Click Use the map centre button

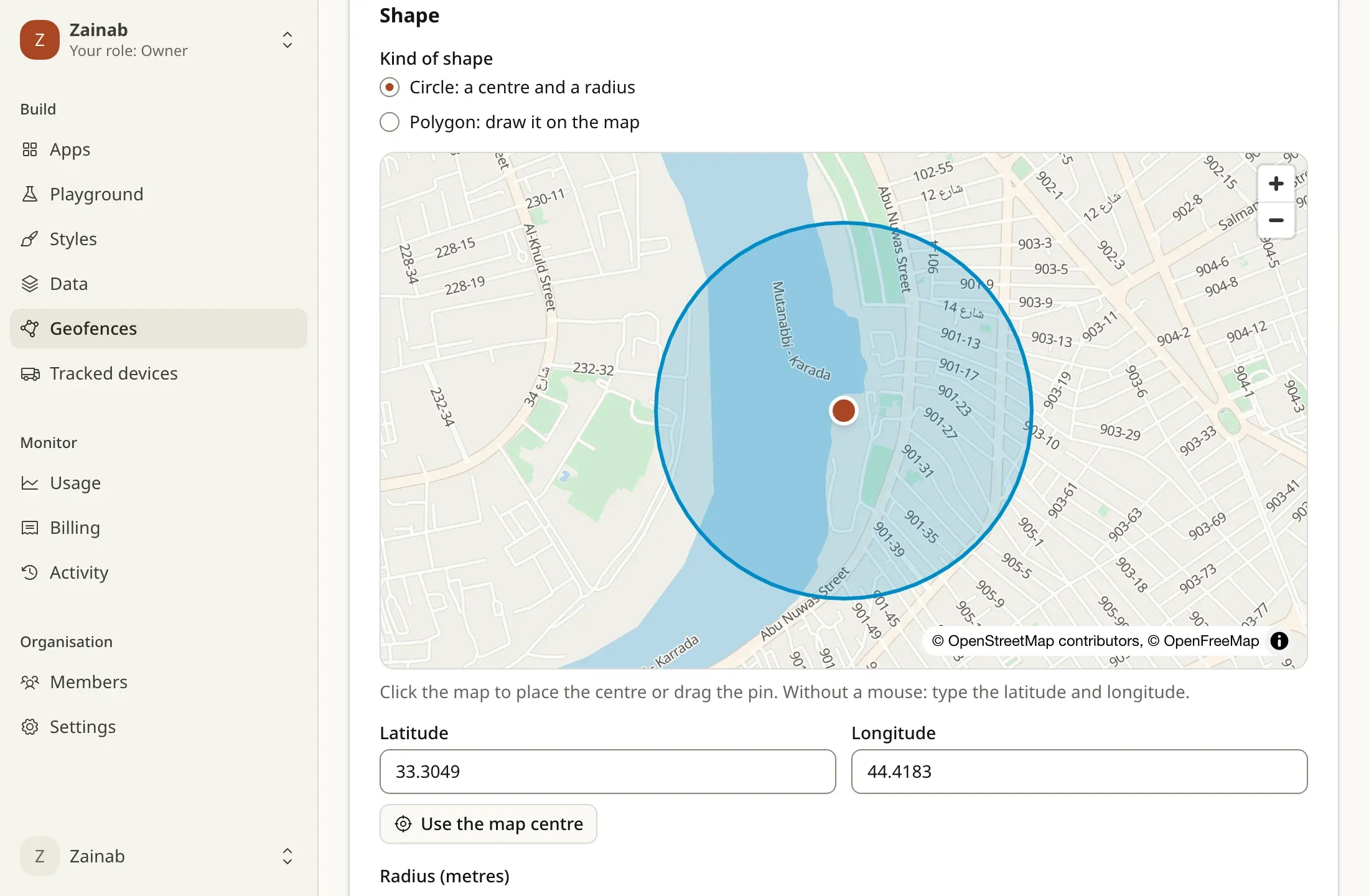(488, 824)
